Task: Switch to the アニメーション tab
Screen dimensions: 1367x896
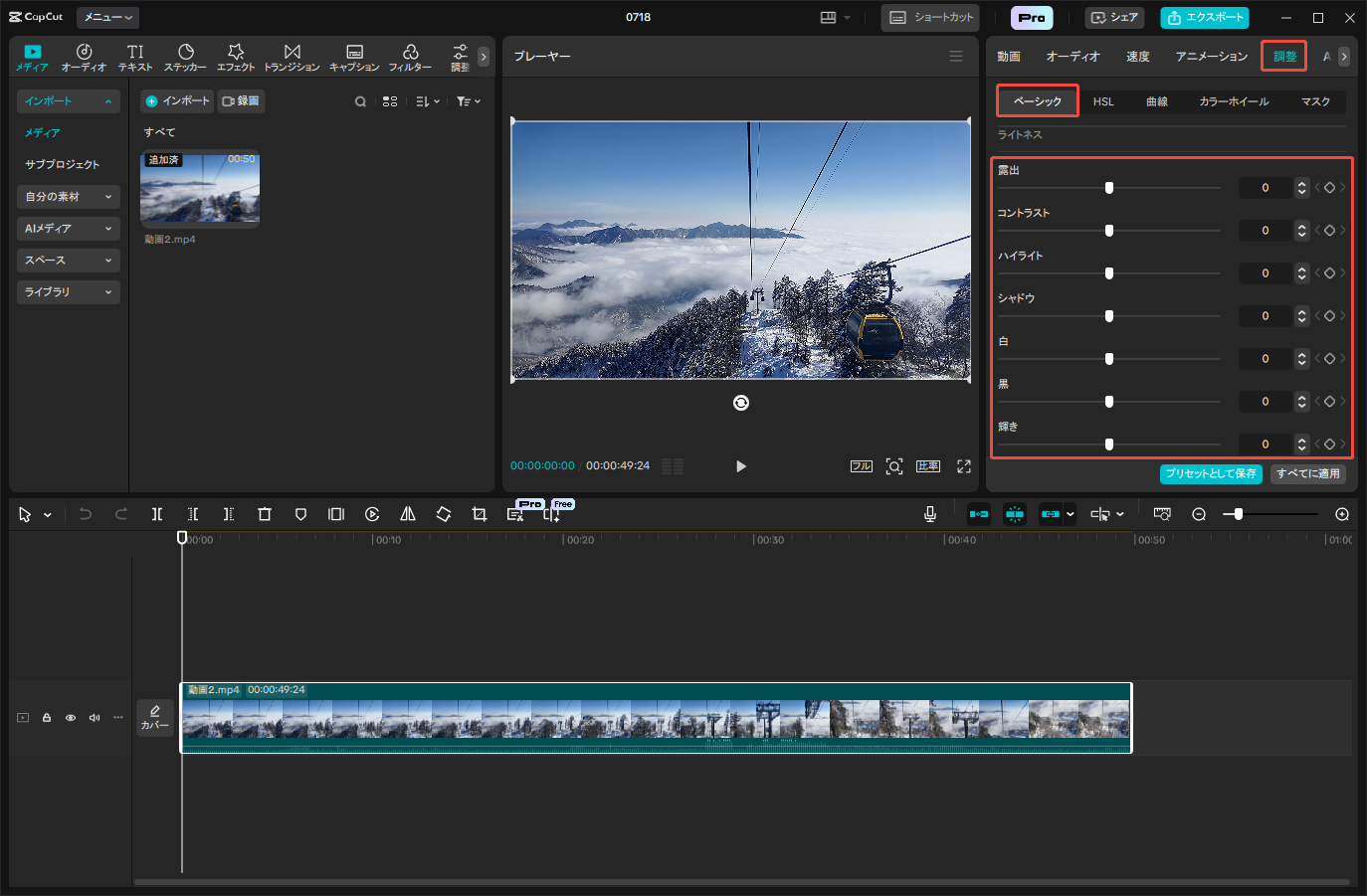Action: (1211, 57)
